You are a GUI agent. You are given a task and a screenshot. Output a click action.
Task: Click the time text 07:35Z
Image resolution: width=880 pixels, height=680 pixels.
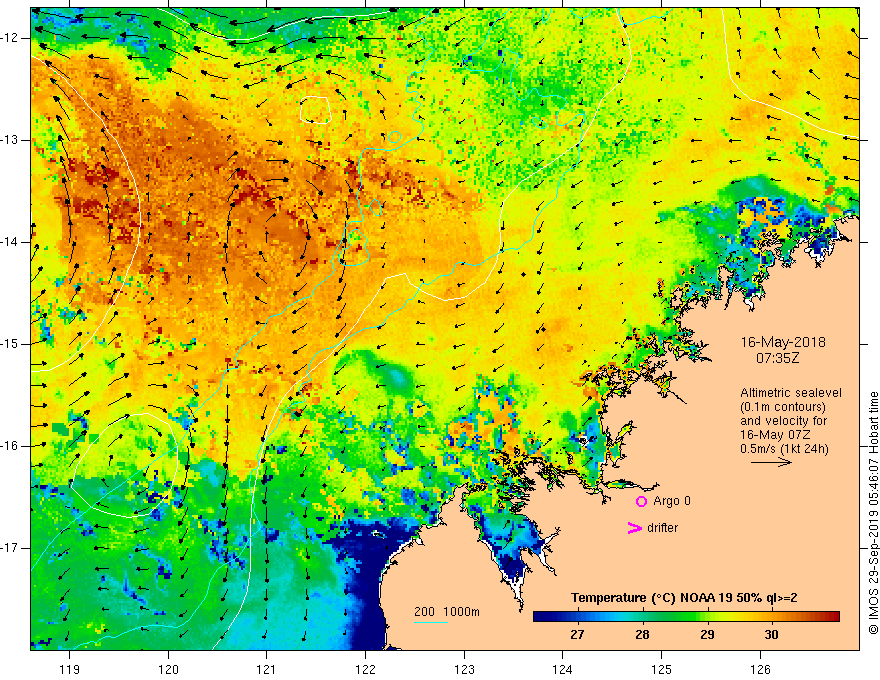(x=777, y=357)
